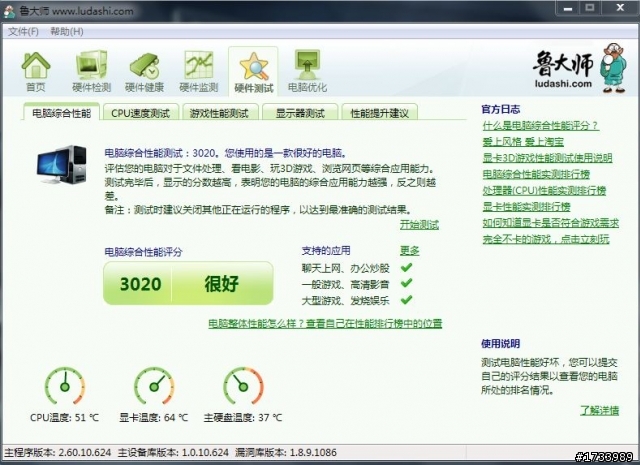Open 显卡3D游戏性能测试使用说明 link
This screenshot has width=640, height=465.
(547, 158)
